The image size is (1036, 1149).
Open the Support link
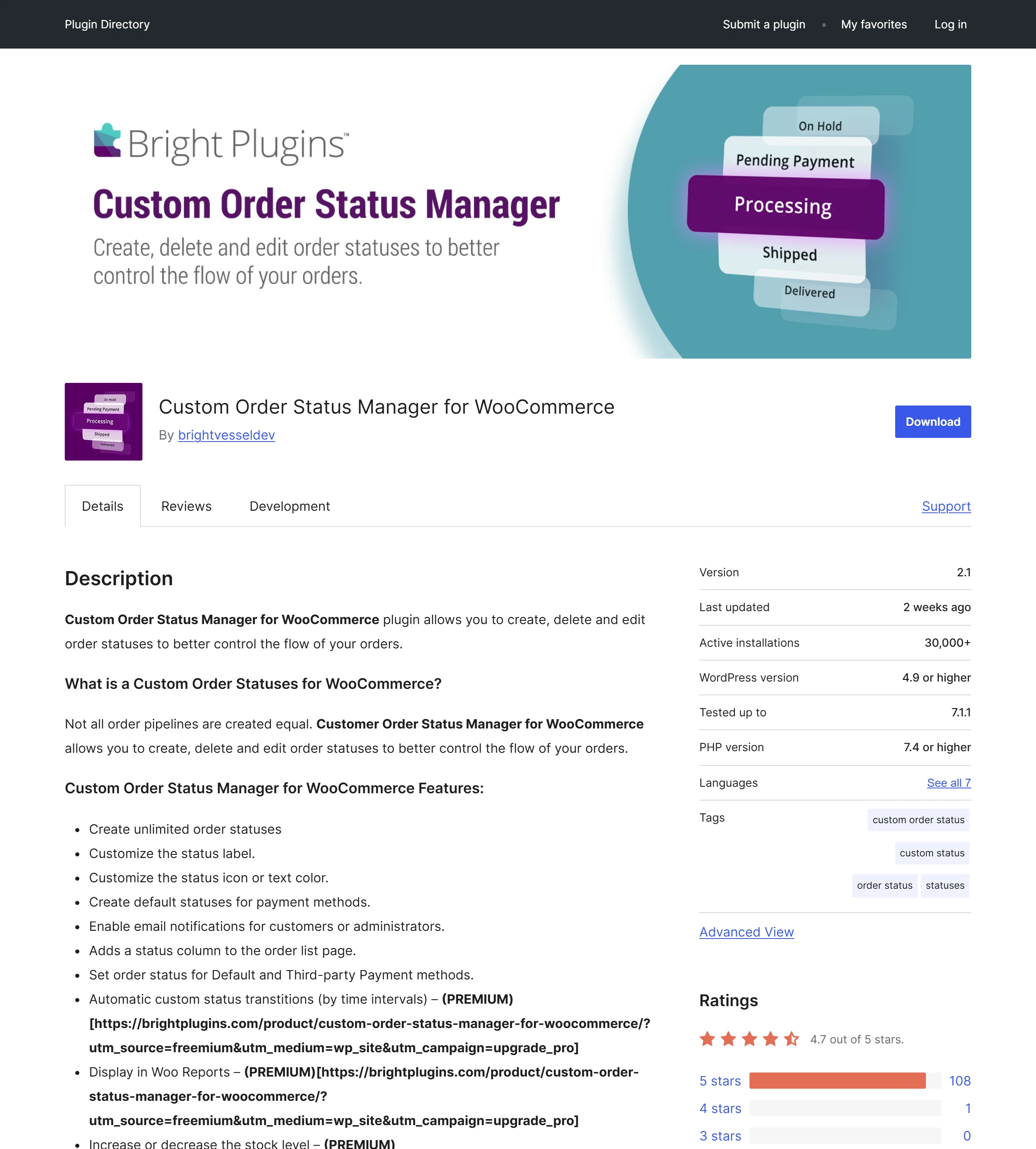[946, 506]
